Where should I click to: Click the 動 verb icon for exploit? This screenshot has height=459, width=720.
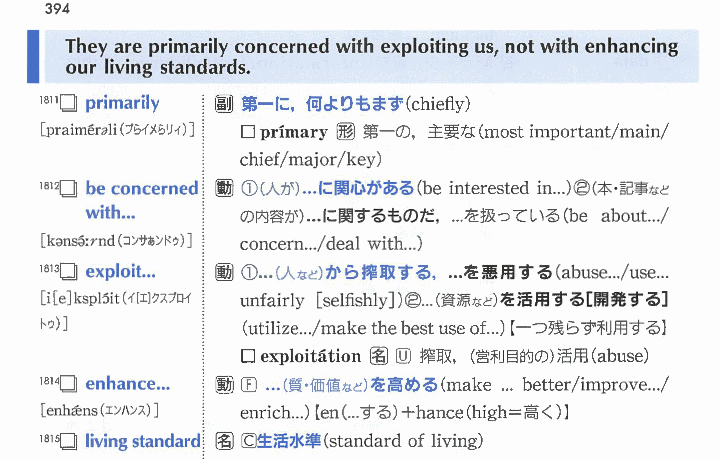pos(224,272)
